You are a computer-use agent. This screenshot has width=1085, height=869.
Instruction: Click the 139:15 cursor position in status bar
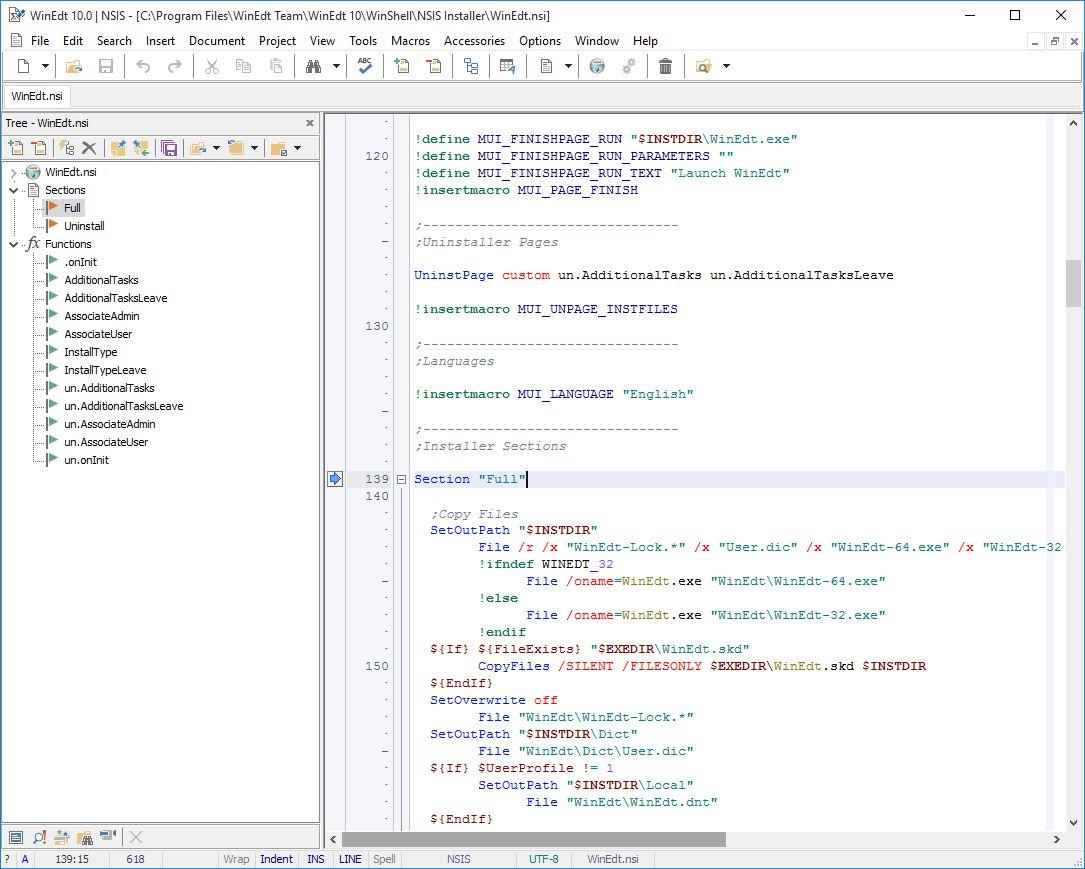72,859
